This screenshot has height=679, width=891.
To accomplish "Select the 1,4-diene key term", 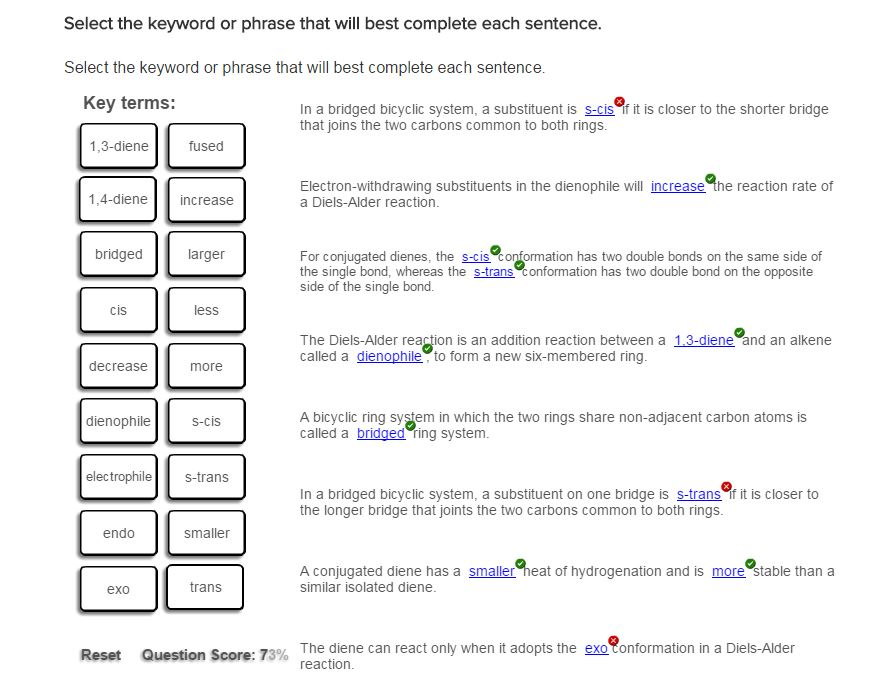I will coord(117,198).
